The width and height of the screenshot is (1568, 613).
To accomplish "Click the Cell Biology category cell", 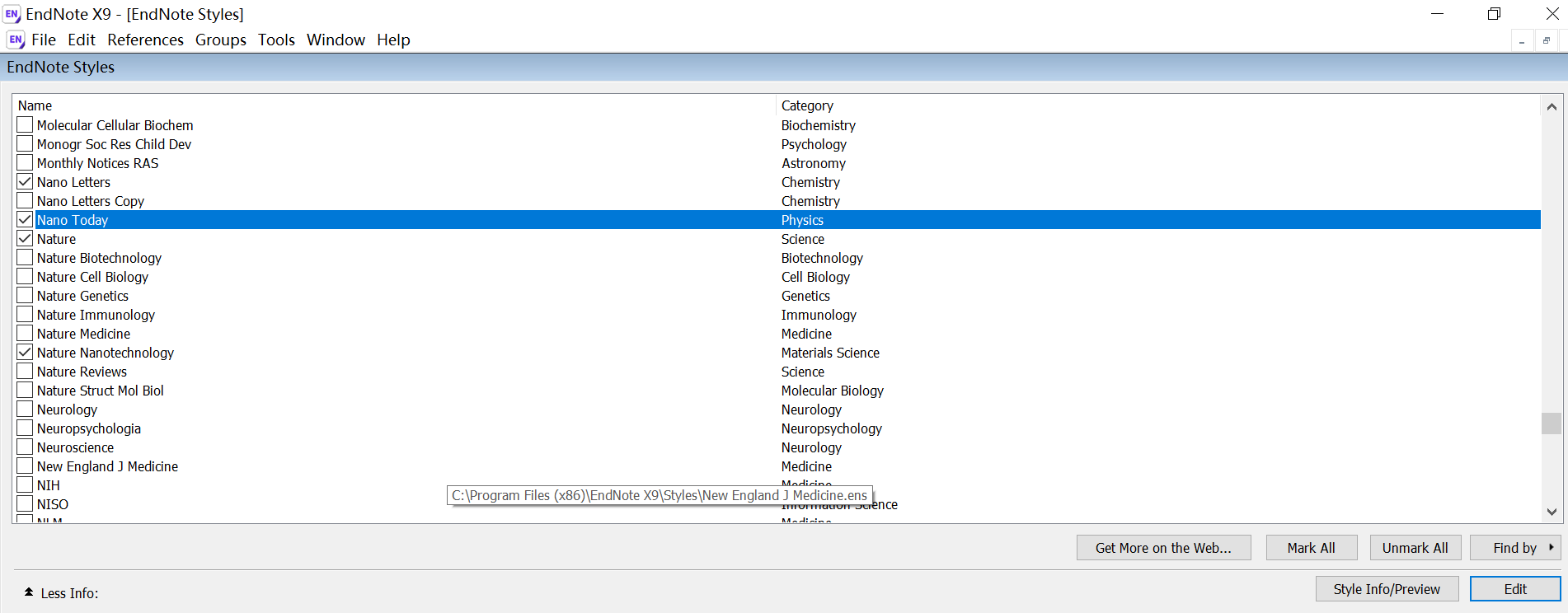I will [x=815, y=277].
